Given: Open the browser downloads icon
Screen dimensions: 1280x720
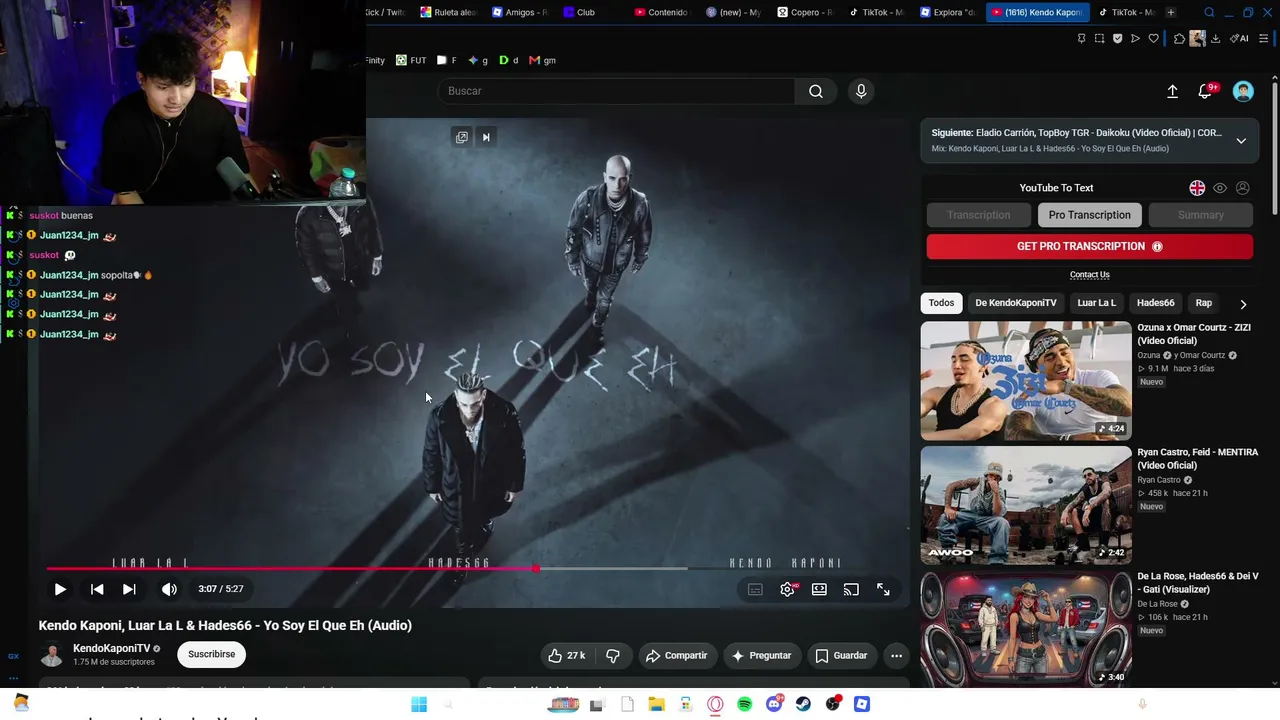Looking at the screenshot, I should click(1216, 39).
